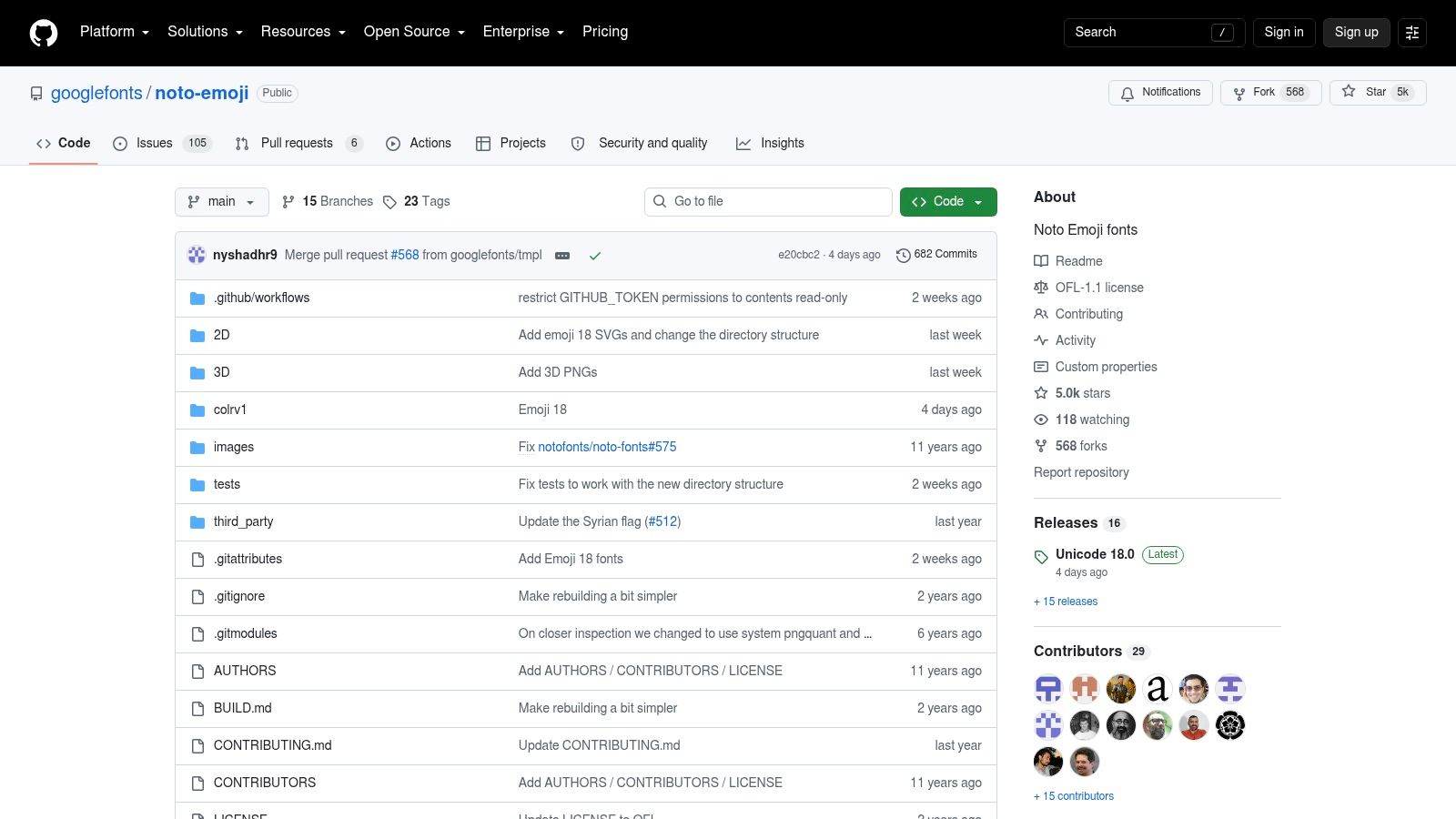
Task: Open the tests folder
Action: 227,485
